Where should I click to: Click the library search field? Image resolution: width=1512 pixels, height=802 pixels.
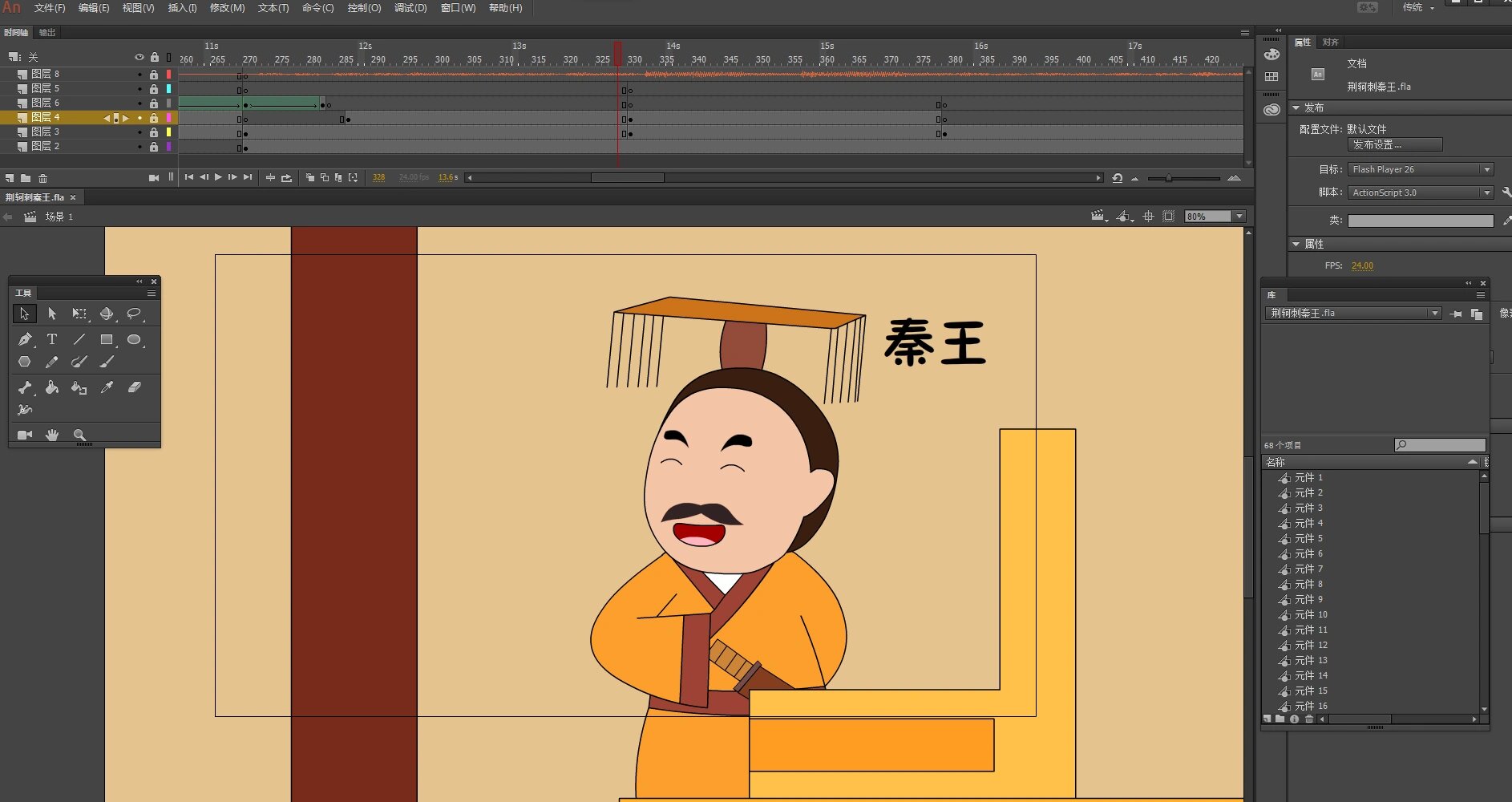(x=1441, y=444)
